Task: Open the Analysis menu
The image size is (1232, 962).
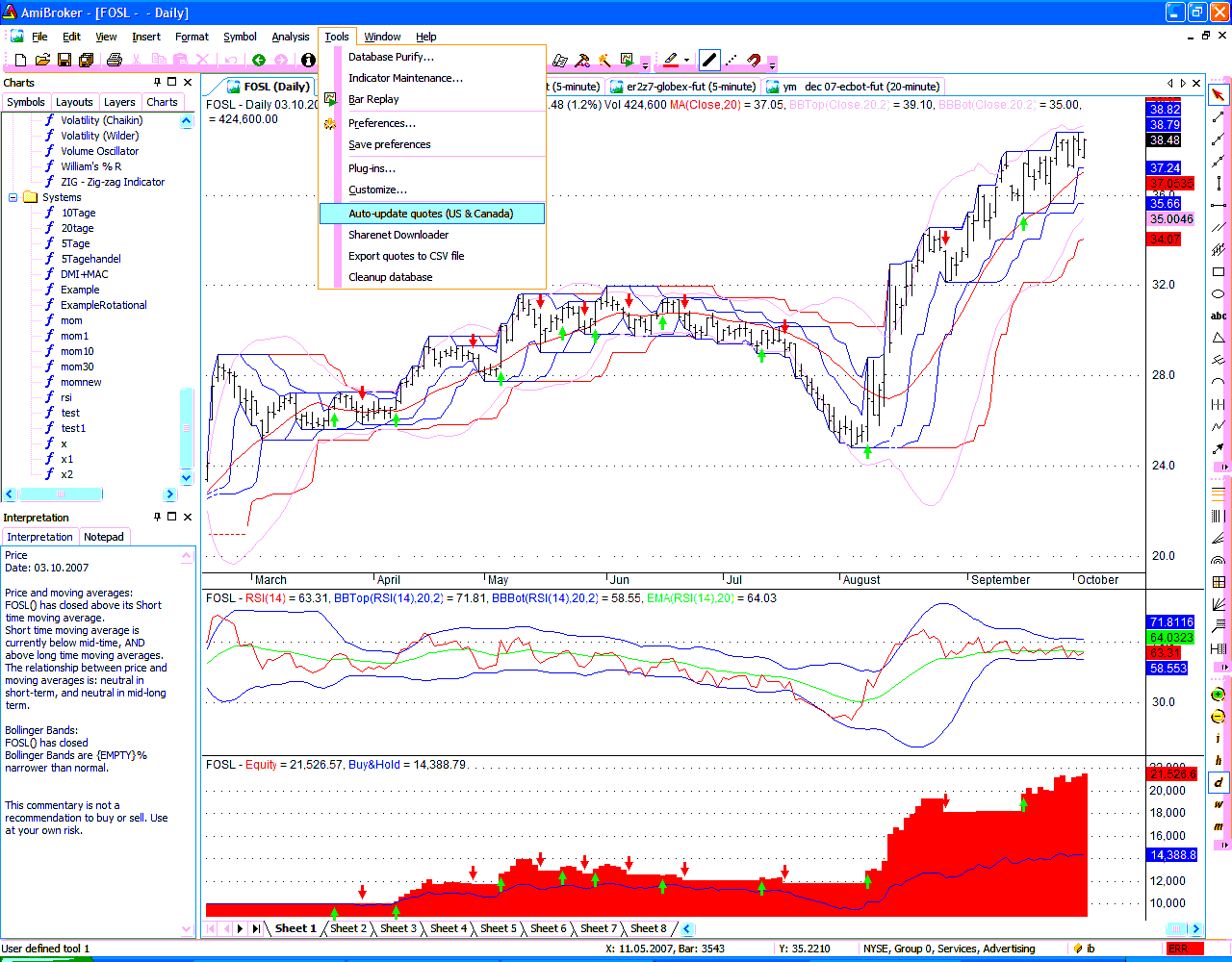Action: pos(291,37)
